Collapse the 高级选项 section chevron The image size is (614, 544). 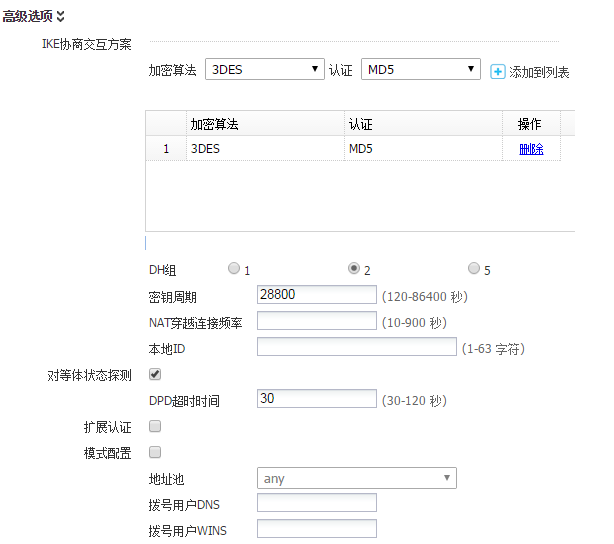pos(60,16)
